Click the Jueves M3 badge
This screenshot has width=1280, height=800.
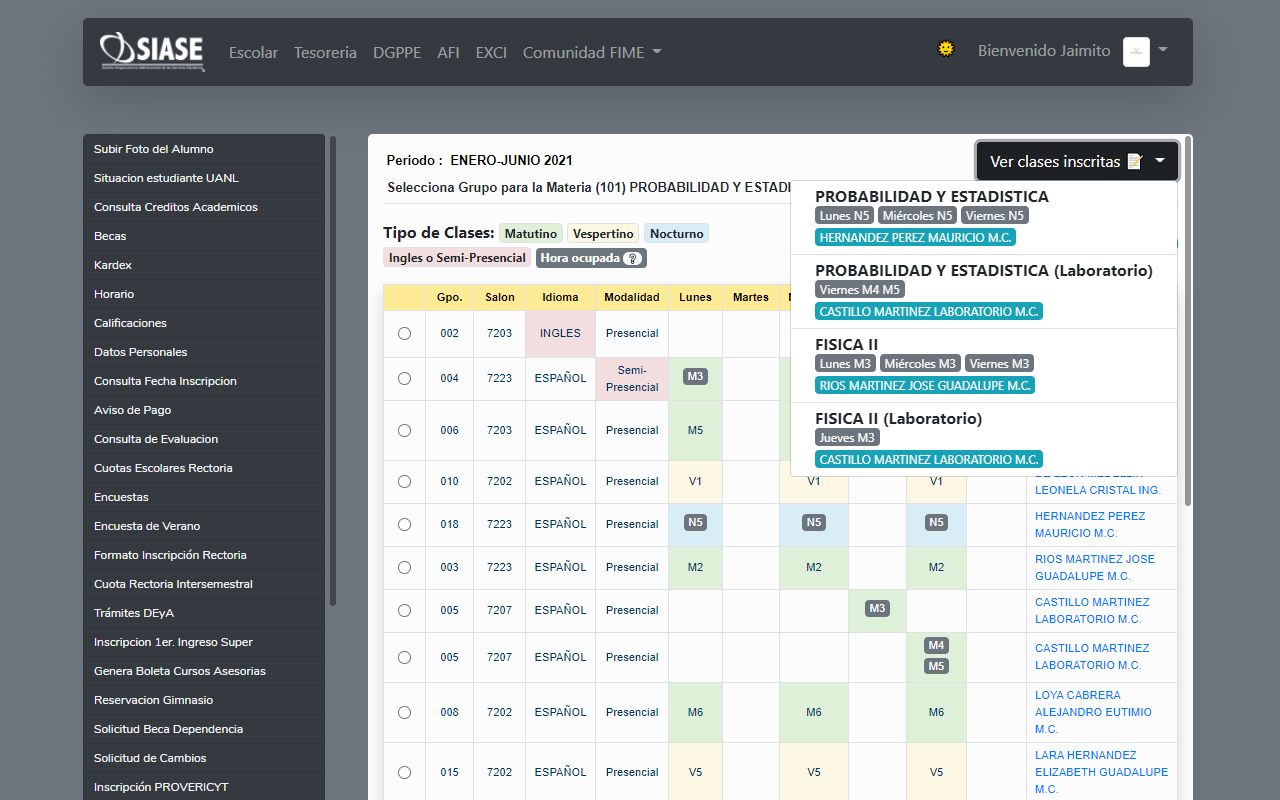pos(847,437)
